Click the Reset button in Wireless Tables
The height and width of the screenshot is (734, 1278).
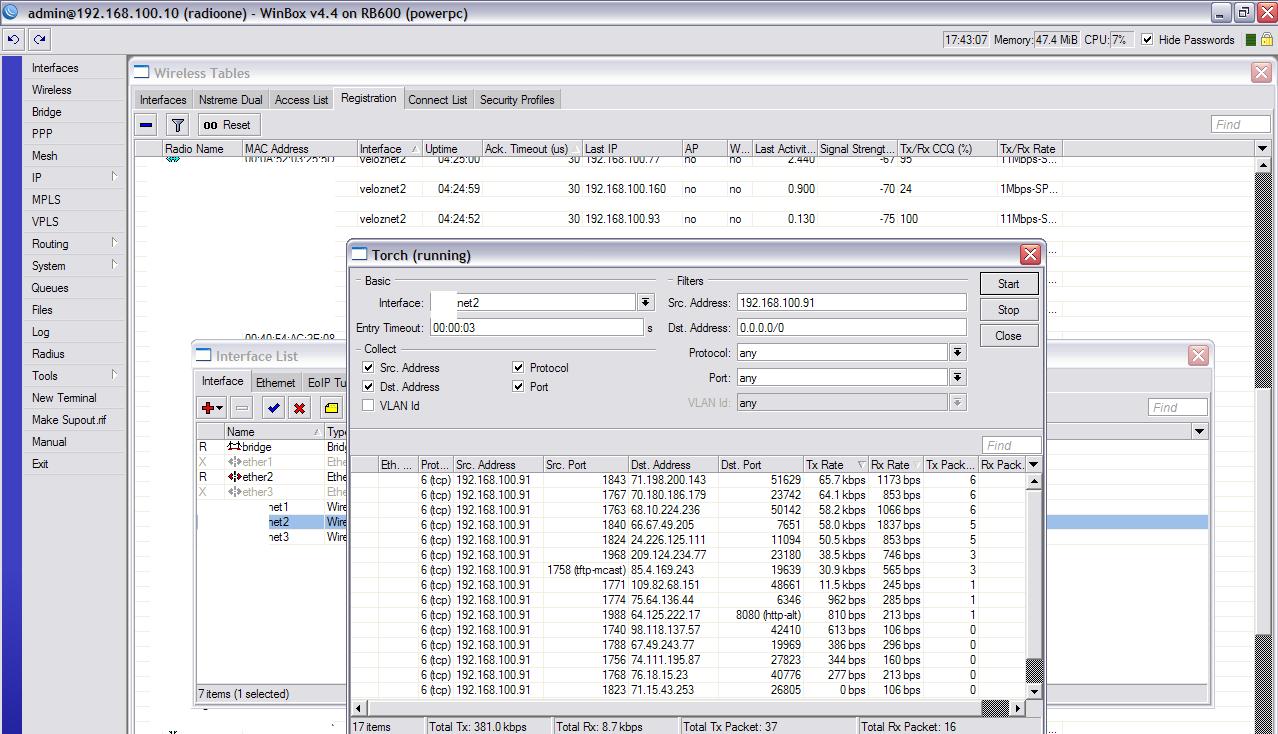pyautogui.click(x=227, y=125)
